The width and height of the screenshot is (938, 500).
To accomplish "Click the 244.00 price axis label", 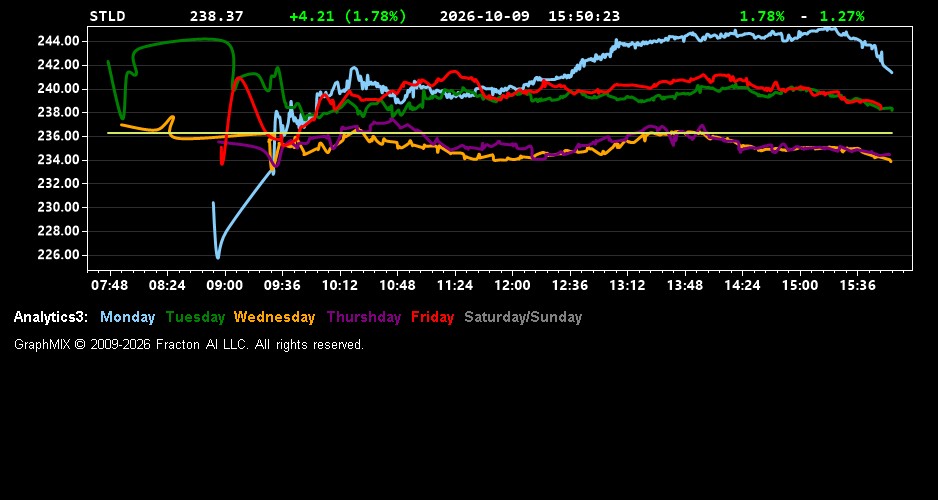I will tap(58, 41).
